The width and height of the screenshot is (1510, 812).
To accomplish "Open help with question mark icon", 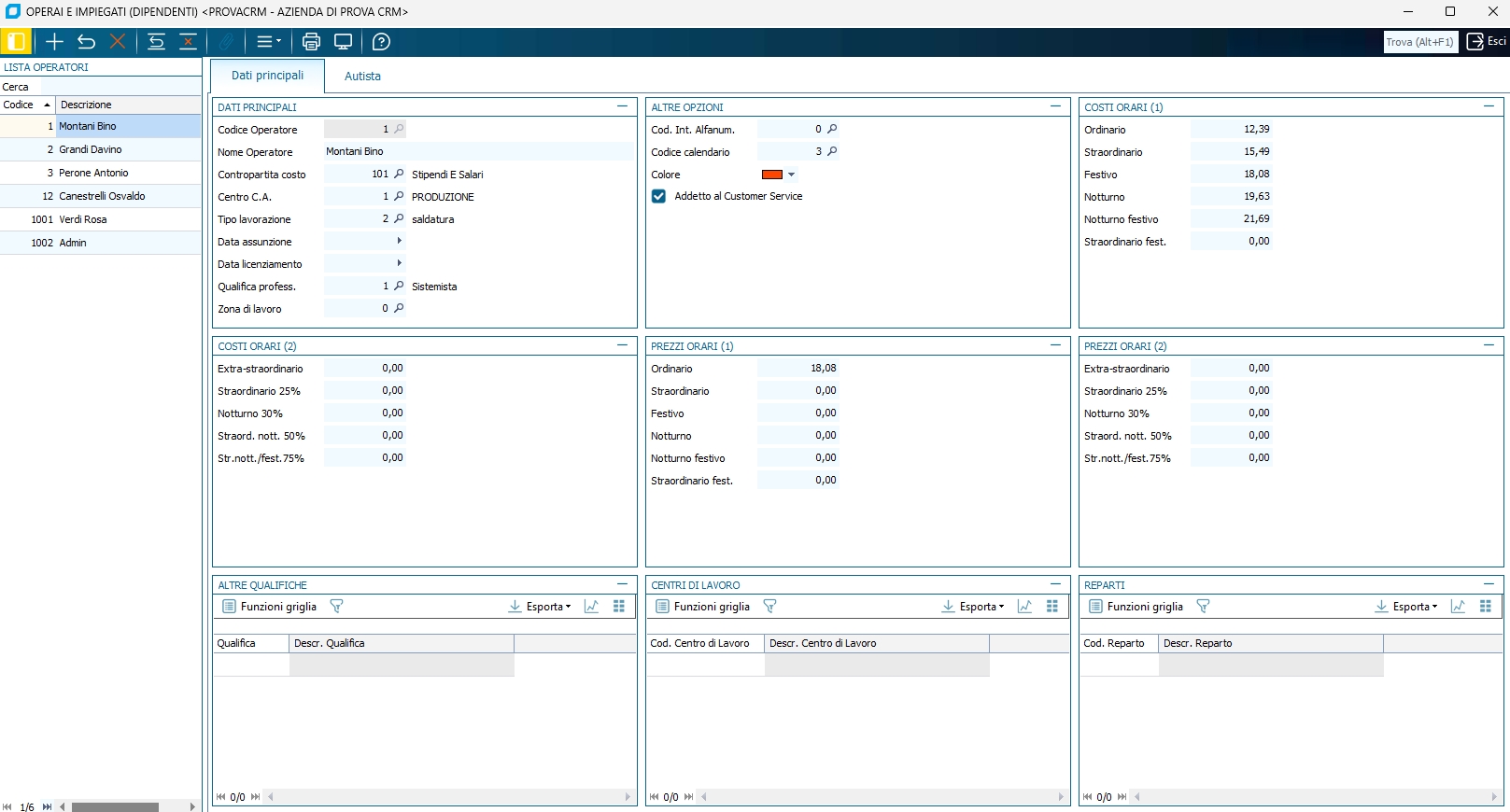I will [381, 42].
